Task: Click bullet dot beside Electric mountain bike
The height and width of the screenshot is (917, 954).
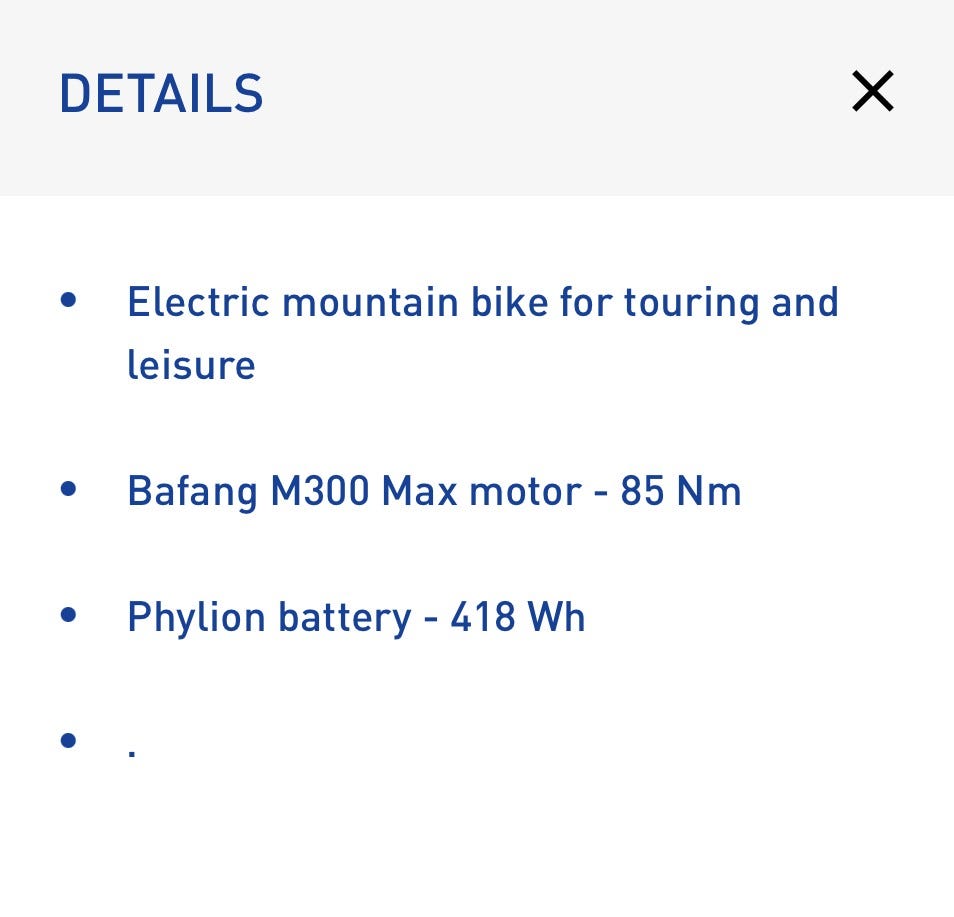Action: [x=68, y=300]
